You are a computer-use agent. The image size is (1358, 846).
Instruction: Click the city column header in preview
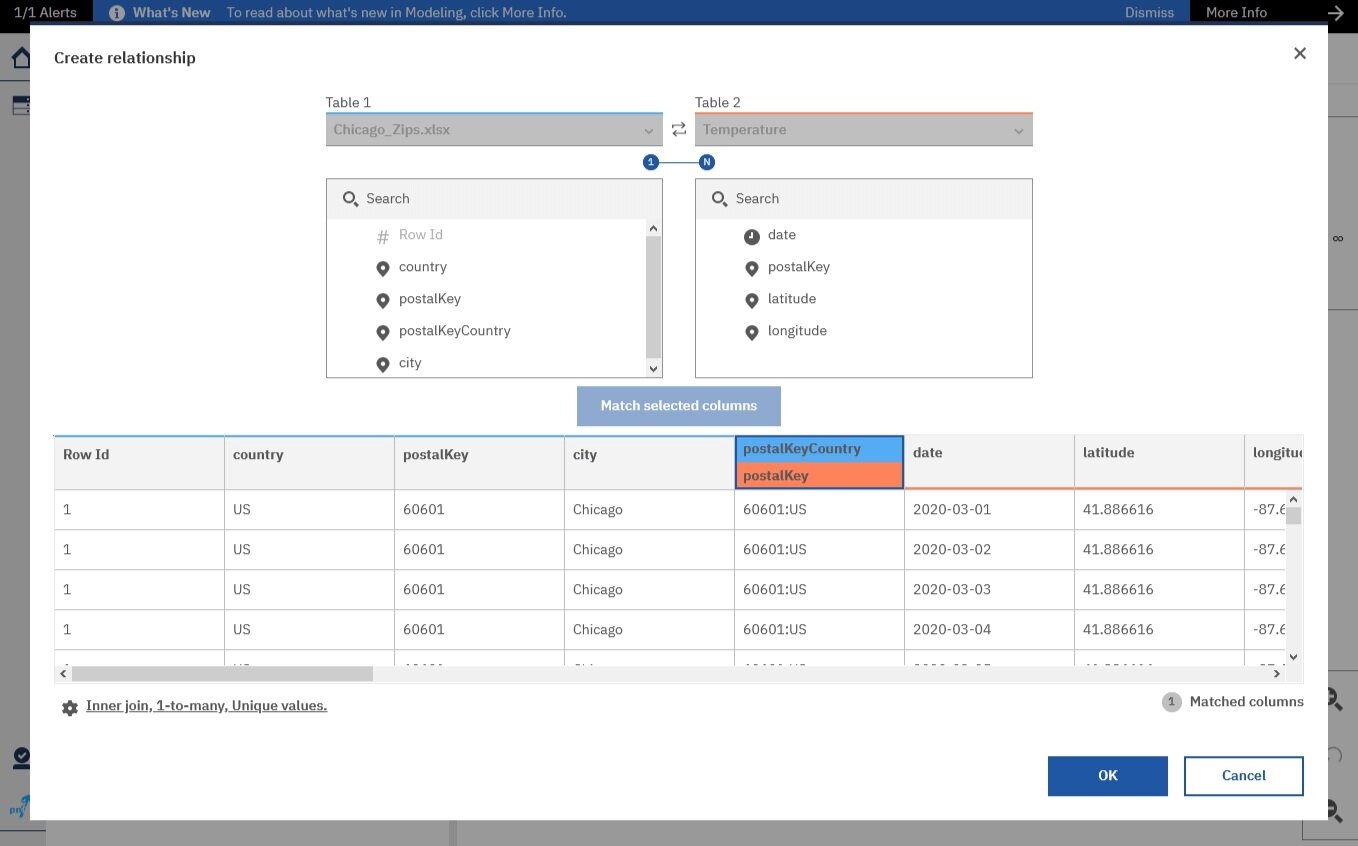point(649,462)
